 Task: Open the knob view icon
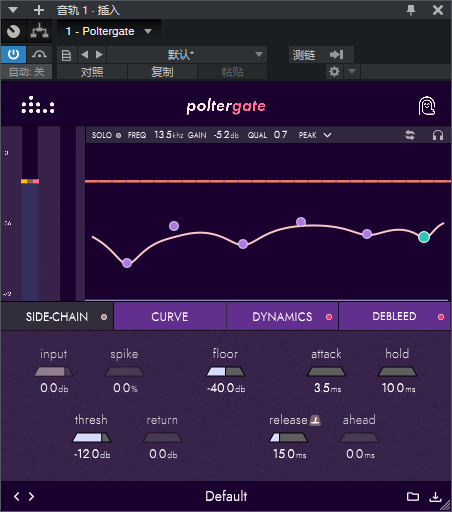[13, 31]
